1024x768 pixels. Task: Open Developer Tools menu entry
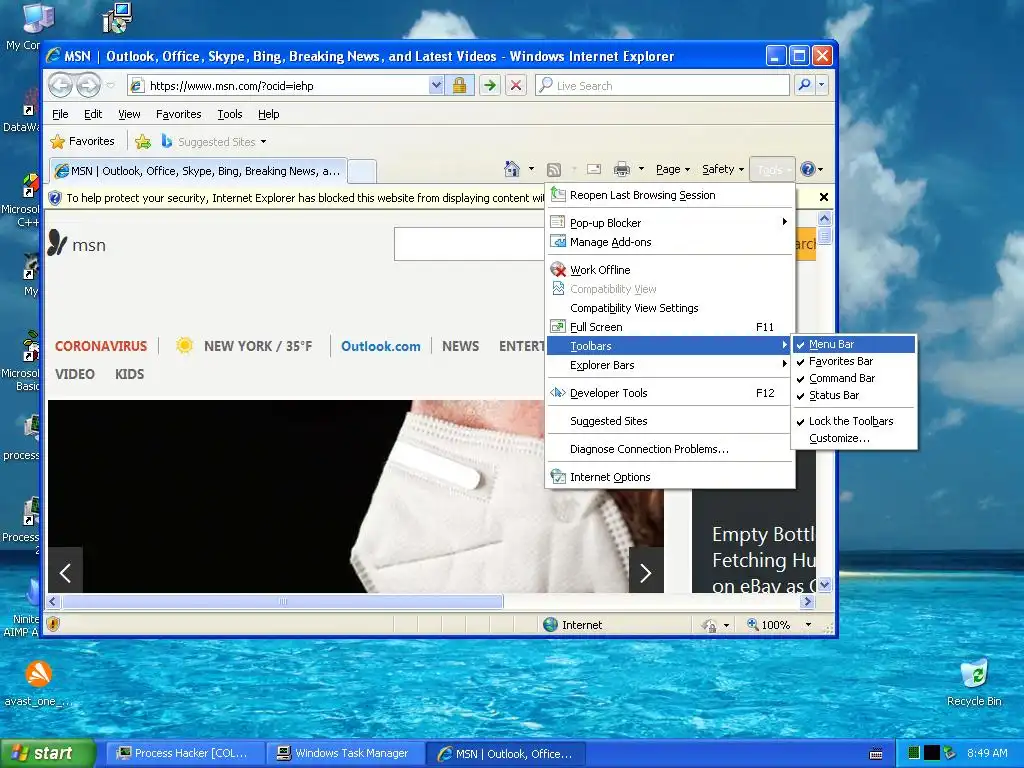(669, 393)
